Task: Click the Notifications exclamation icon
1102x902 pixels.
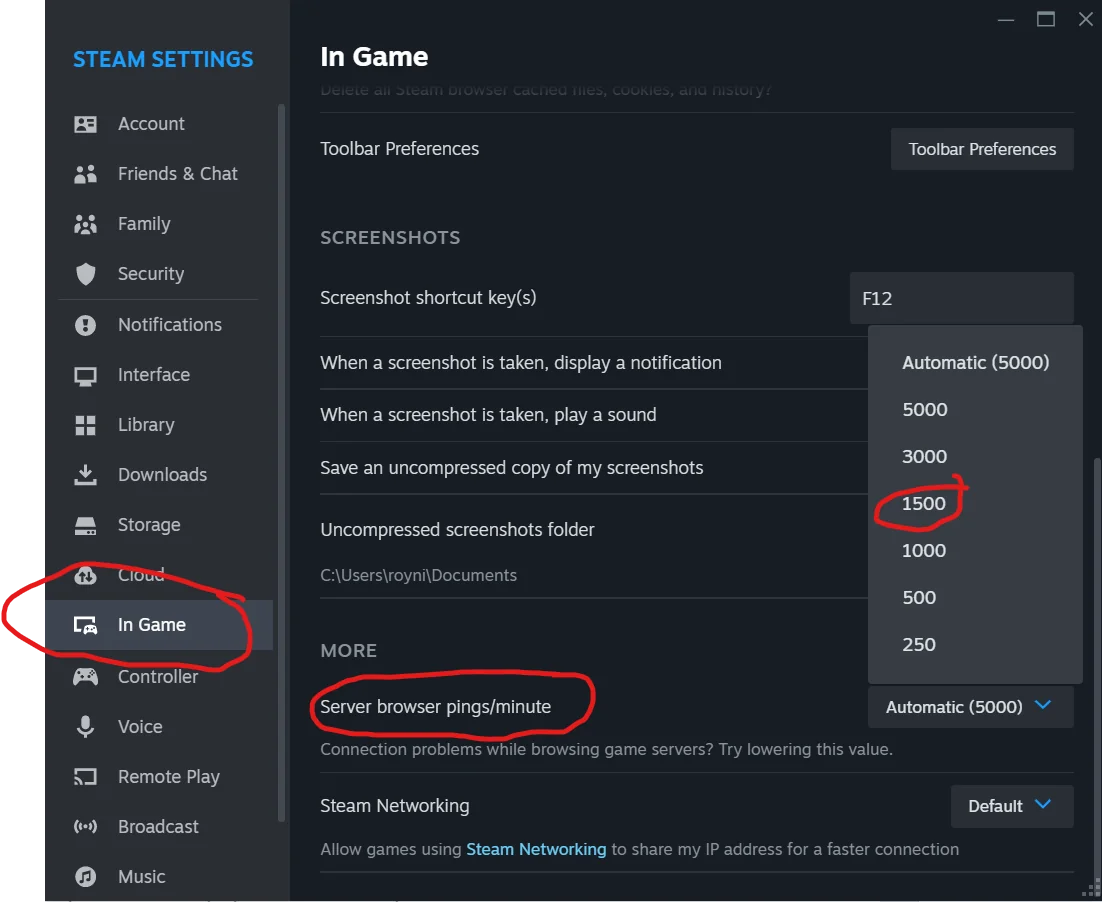Action: pos(86,325)
